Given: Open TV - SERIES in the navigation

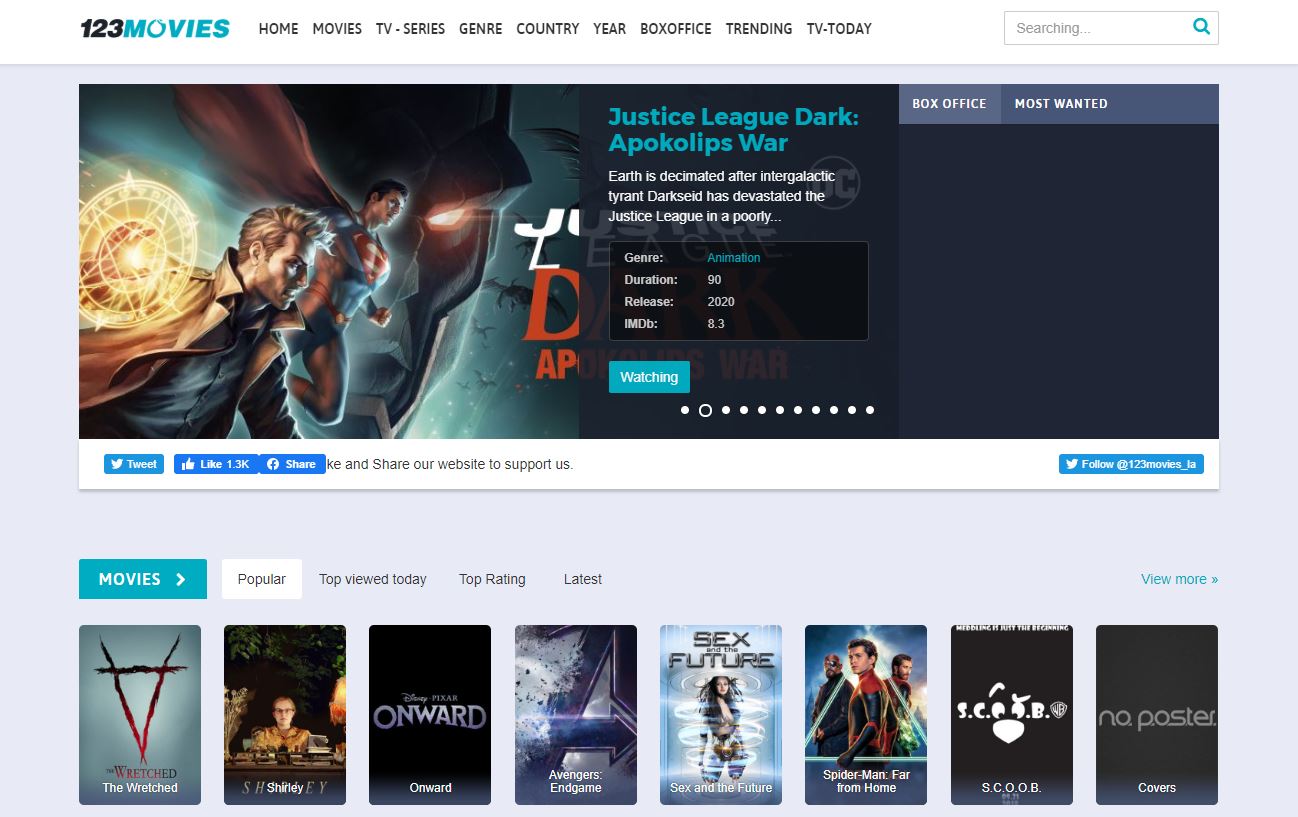Looking at the screenshot, I should click(410, 29).
